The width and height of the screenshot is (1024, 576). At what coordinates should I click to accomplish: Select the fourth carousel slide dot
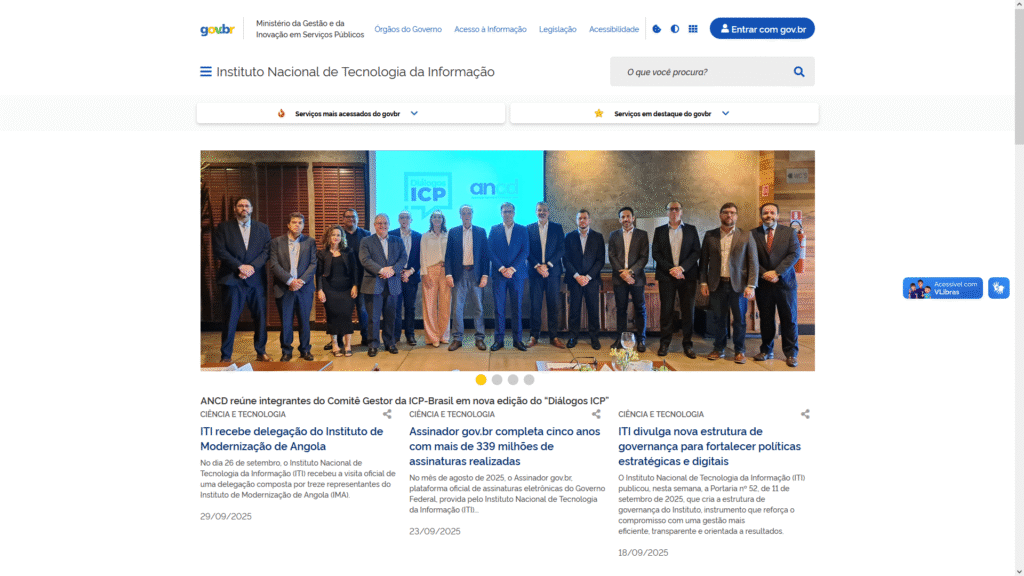529,379
